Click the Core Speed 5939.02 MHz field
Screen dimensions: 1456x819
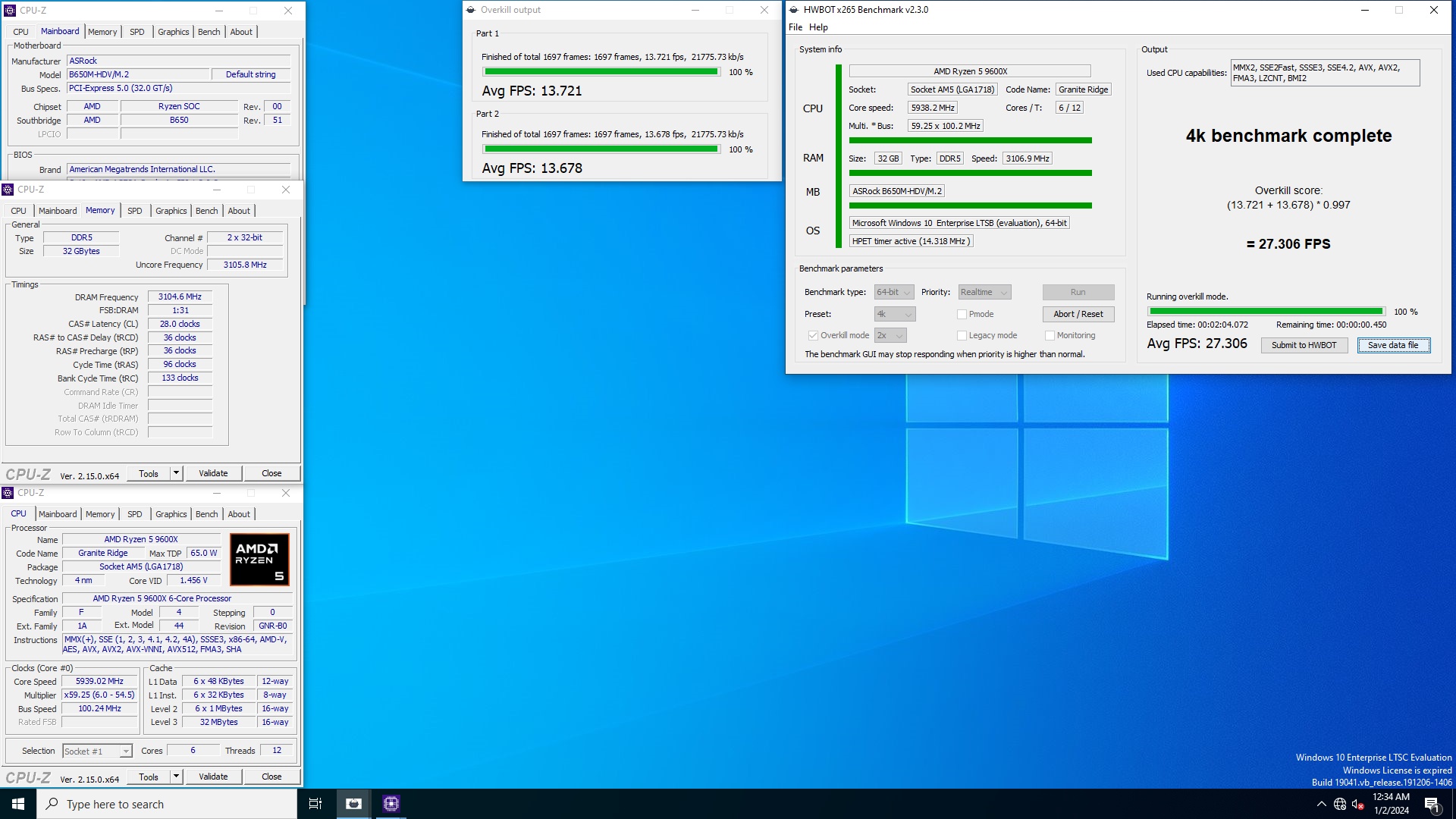[99, 682]
